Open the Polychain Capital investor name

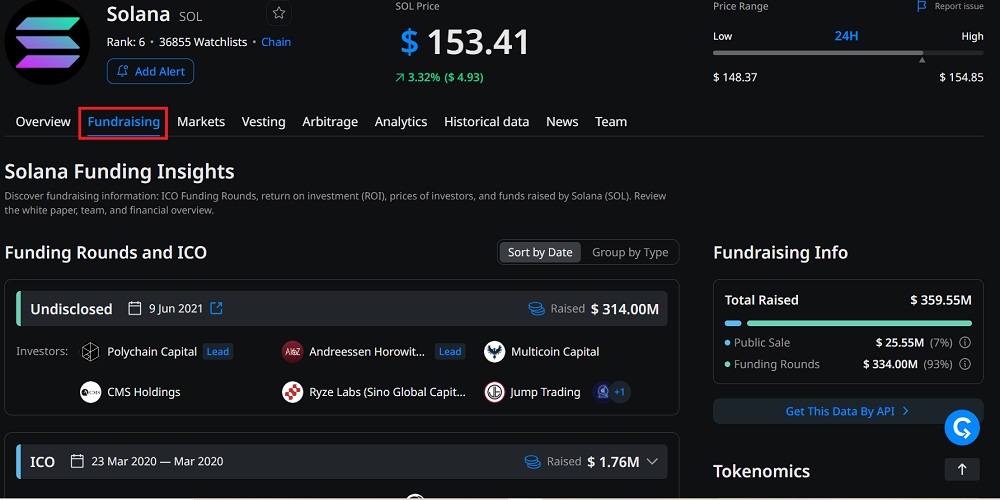[x=152, y=352]
